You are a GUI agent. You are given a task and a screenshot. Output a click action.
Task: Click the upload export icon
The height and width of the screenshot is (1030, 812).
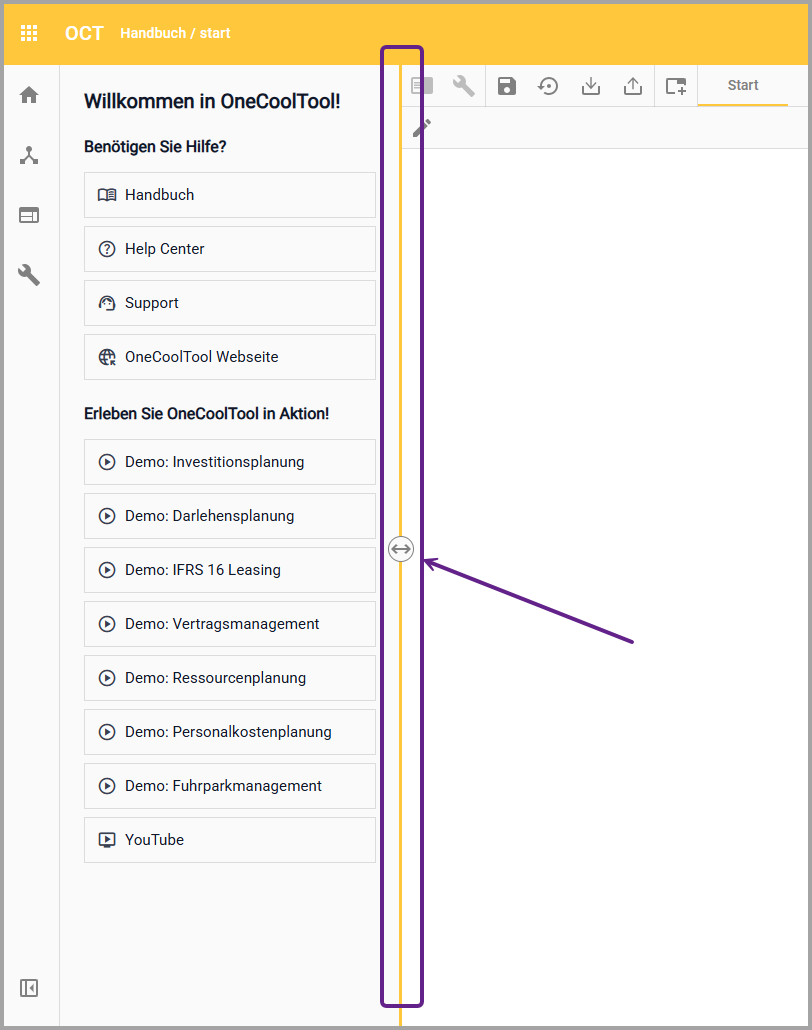[x=633, y=86]
